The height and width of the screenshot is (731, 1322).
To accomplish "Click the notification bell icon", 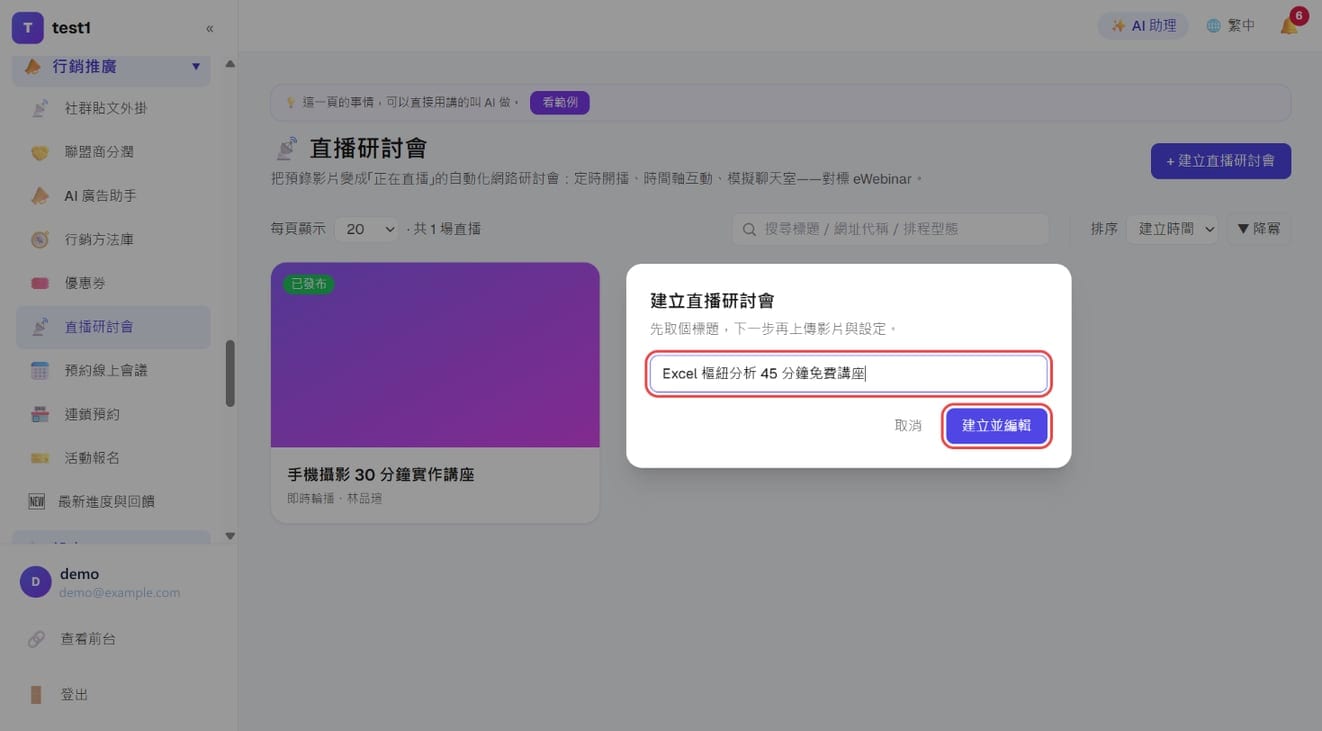I will click(1289, 26).
